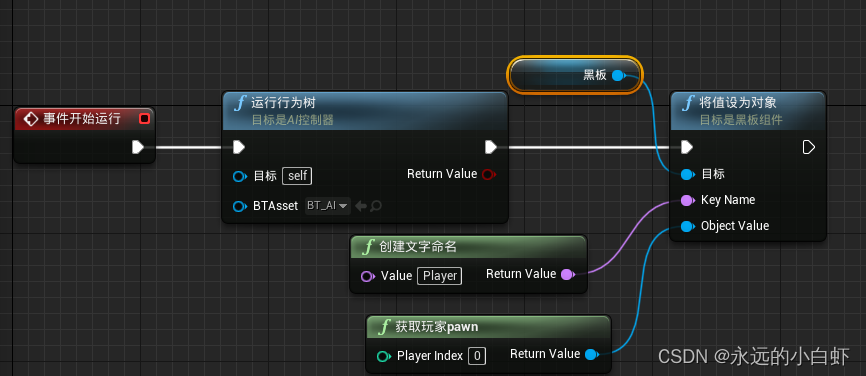Click the exec input pin of 将值设为对象

click(x=687, y=147)
